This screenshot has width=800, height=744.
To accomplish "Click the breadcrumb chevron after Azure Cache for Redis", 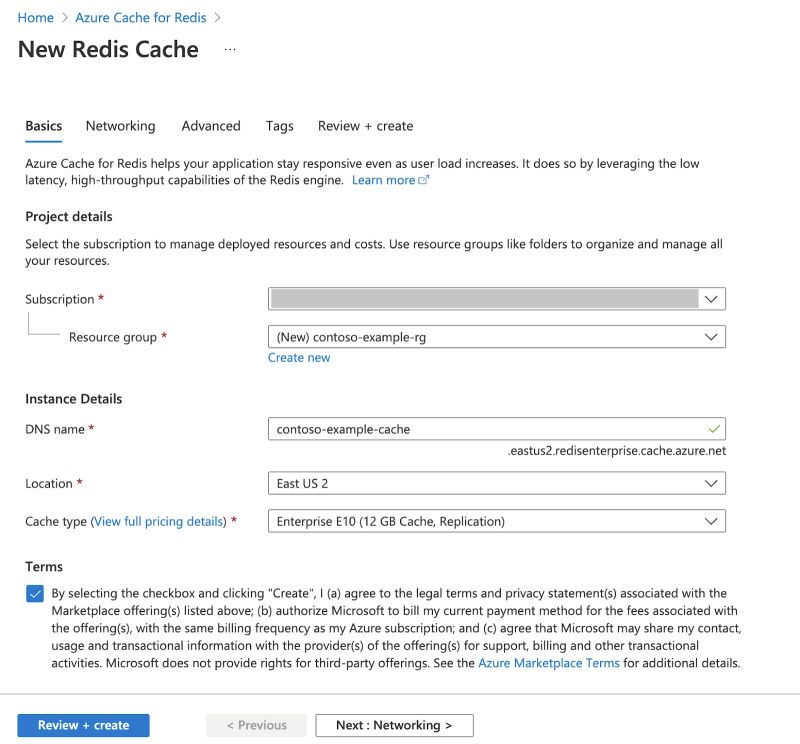I will (x=217, y=17).
